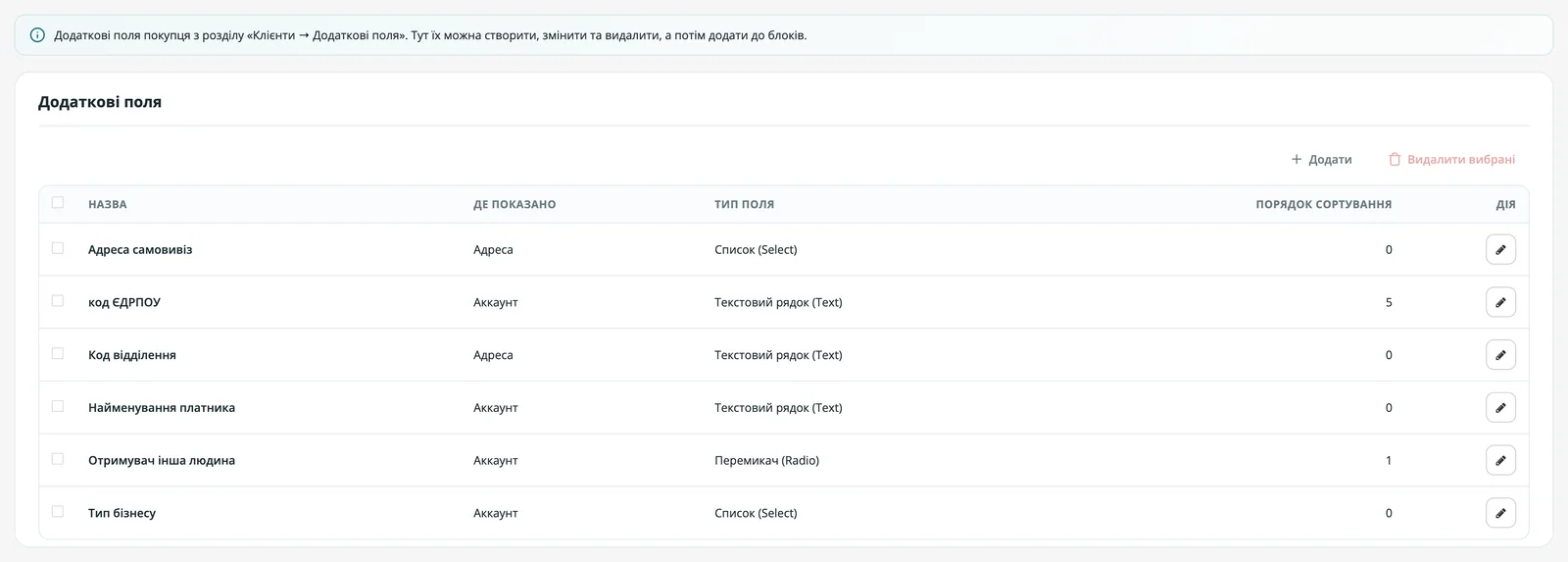The height and width of the screenshot is (562, 1568).
Task: Click the field name Код відділення
Action: pos(132,355)
